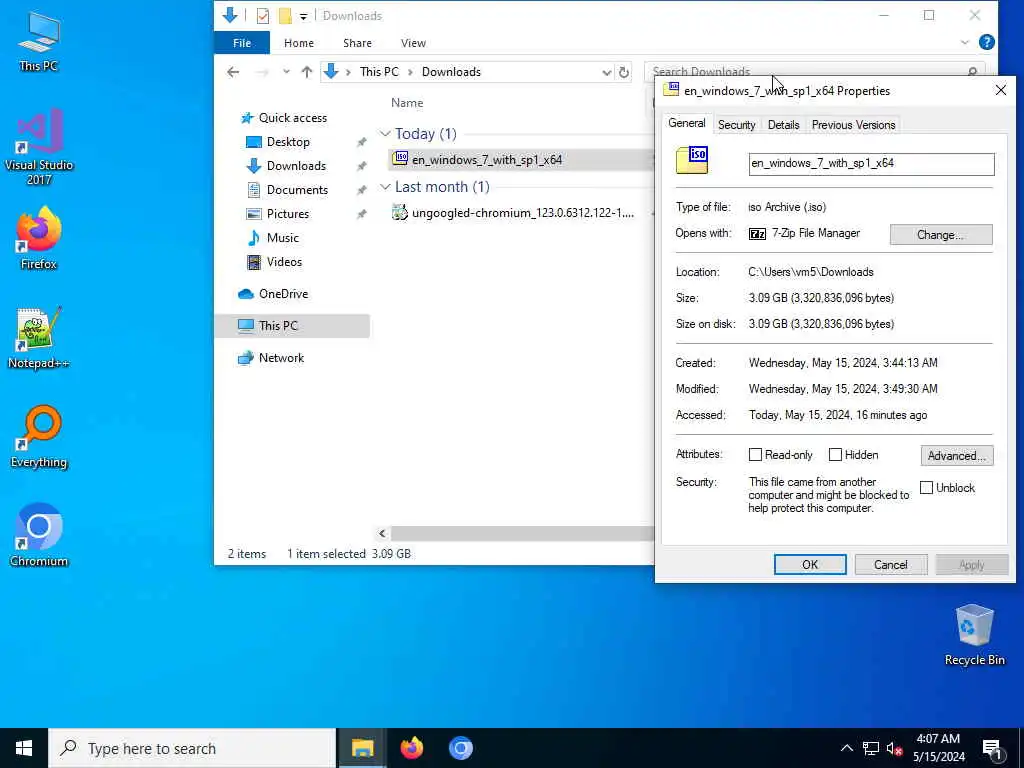Click the Change... button
The image size is (1024, 768).
[x=940, y=234]
